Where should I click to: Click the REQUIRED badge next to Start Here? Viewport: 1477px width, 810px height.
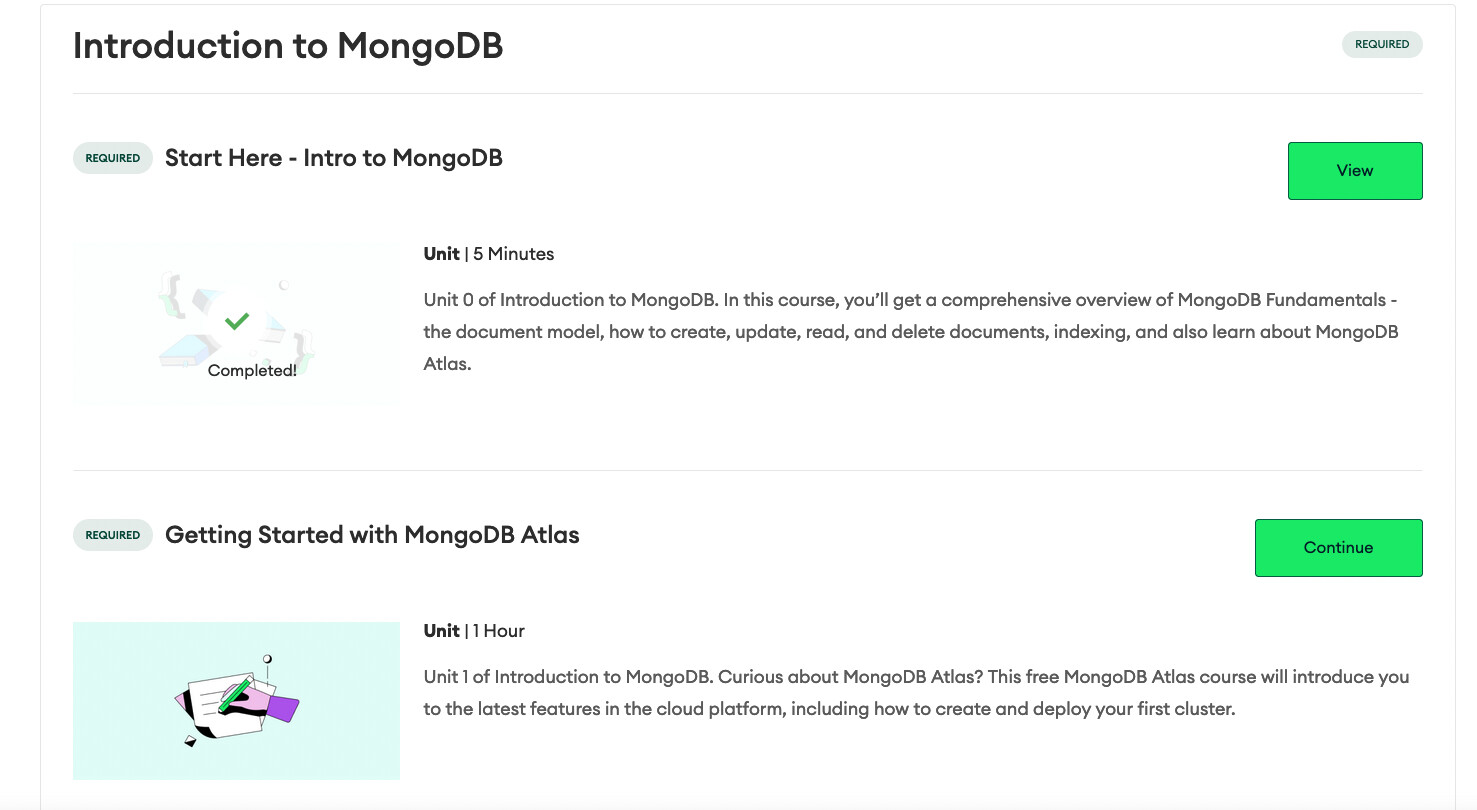(112, 158)
